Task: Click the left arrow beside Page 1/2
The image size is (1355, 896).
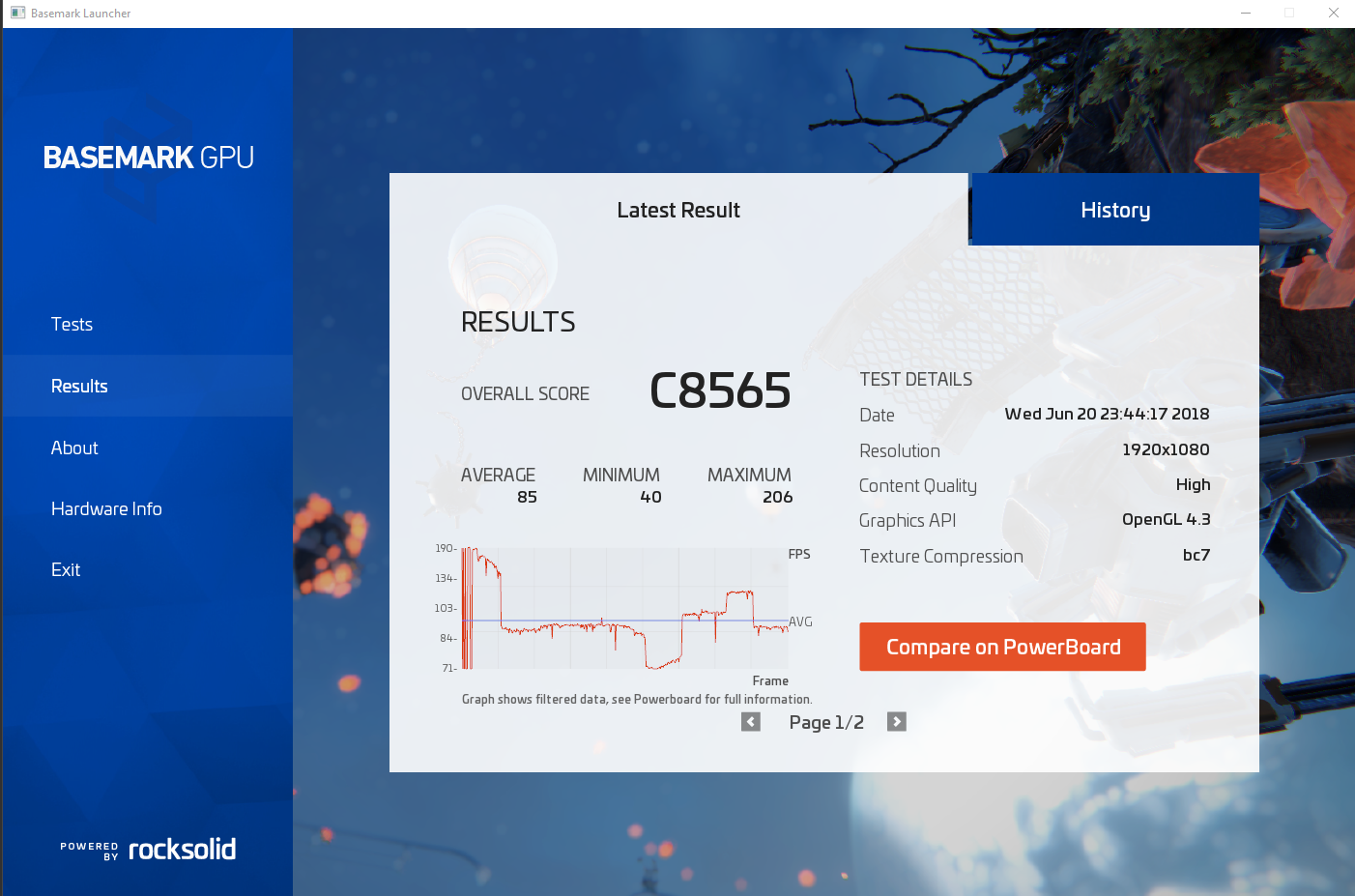Action: (x=751, y=721)
